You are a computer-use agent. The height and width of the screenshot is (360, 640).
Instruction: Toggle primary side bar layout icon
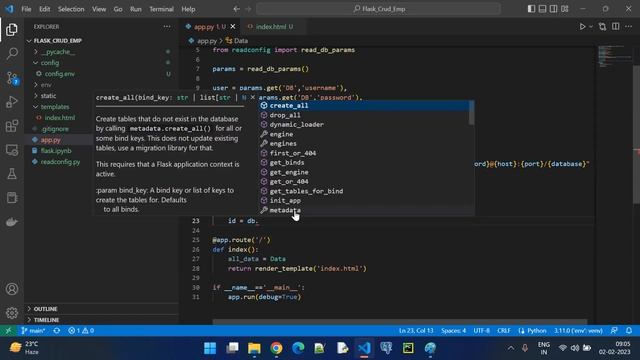[x=531, y=9]
